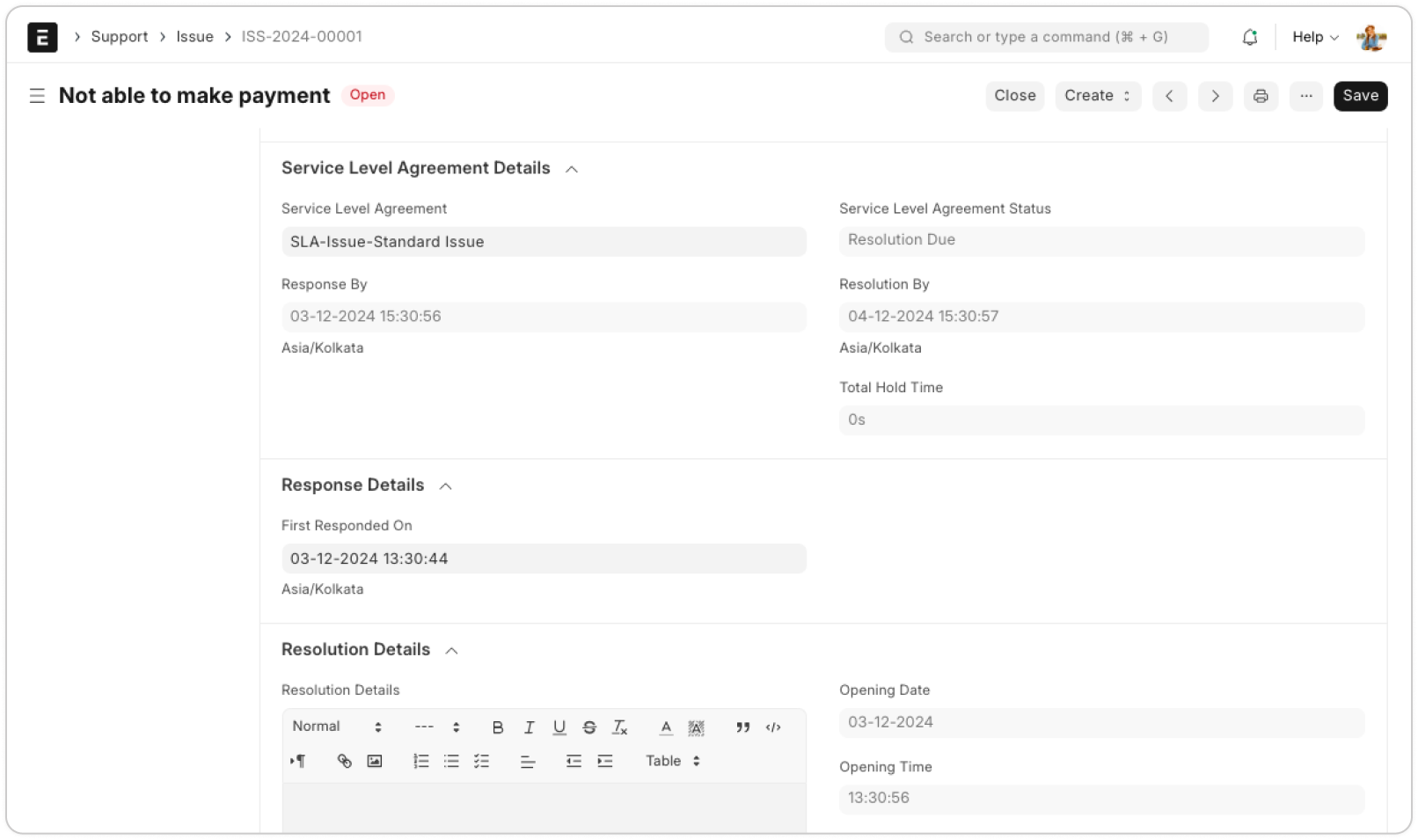Insert an image into Resolution Details
This screenshot has height=840, width=1418.
[375, 761]
